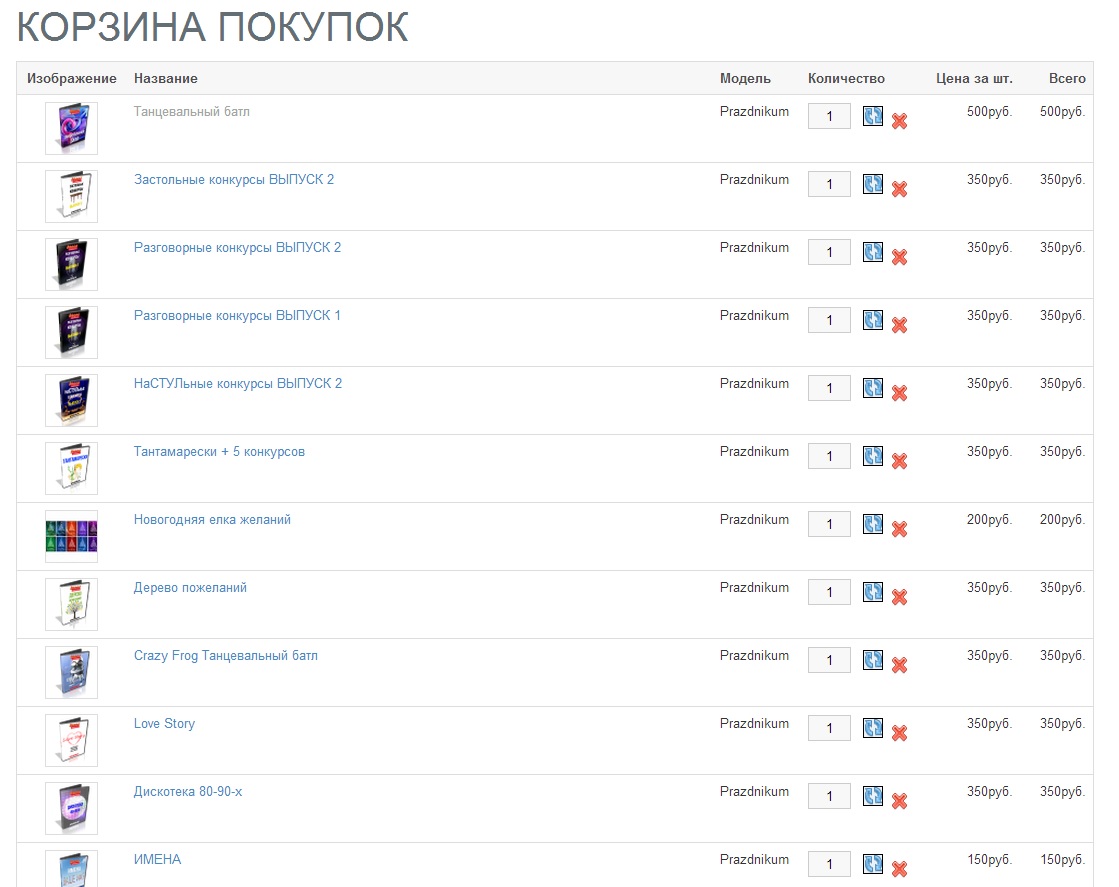Remove Дискотека 80-90-х from cart

(x=899, y=801)
